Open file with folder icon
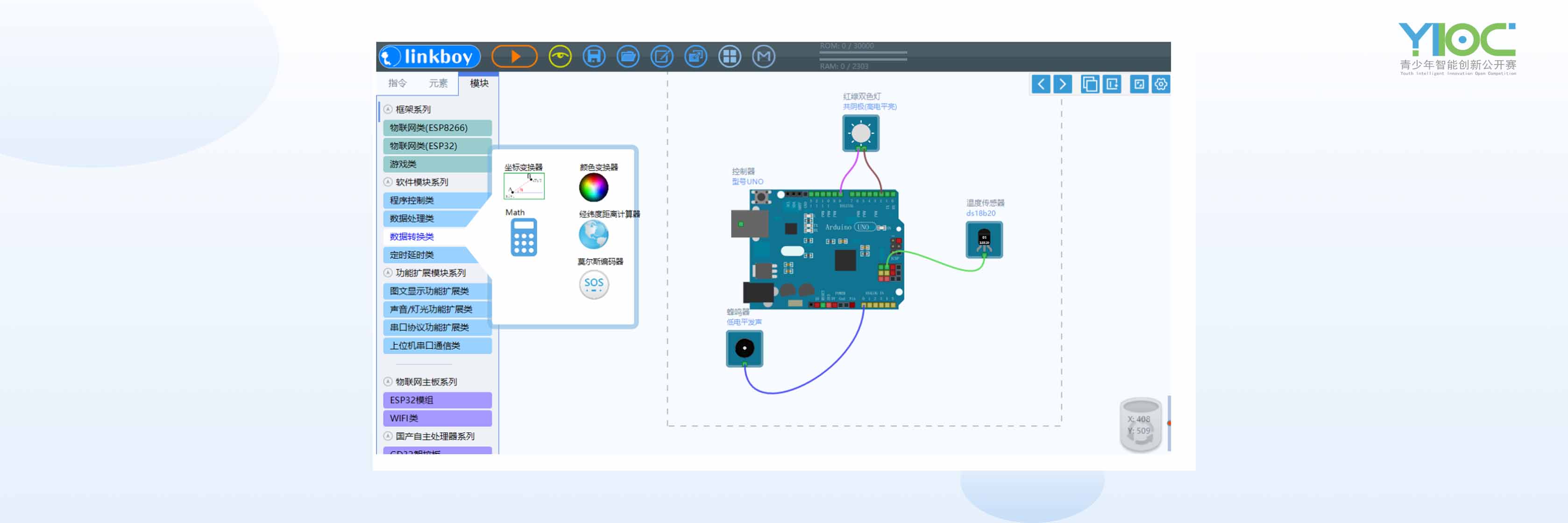Image resolution: width=1568 pixels, height=523 pixels. pyautogui.click(x=628, y=57)
